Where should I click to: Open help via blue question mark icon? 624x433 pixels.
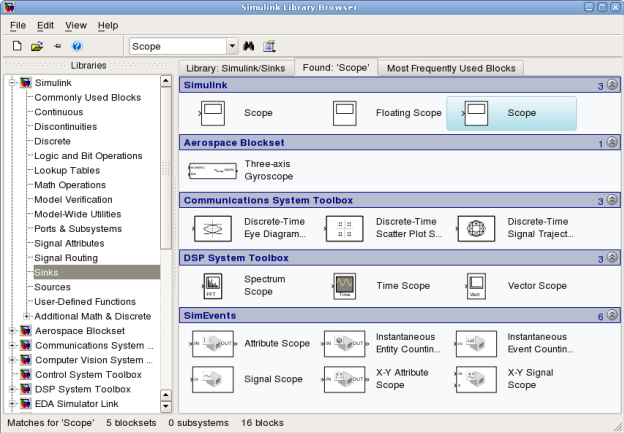click(x=77, y=46)
